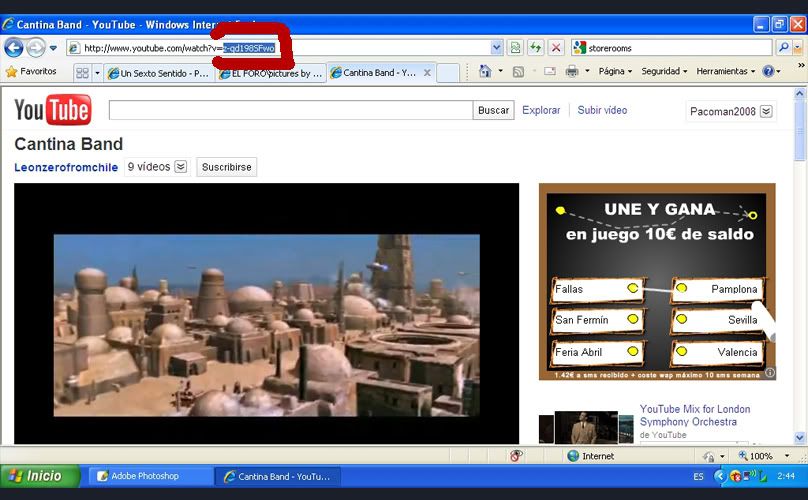Click the YouTube search text field
This screenshot has width=808, height=500.
pos(291,110)
